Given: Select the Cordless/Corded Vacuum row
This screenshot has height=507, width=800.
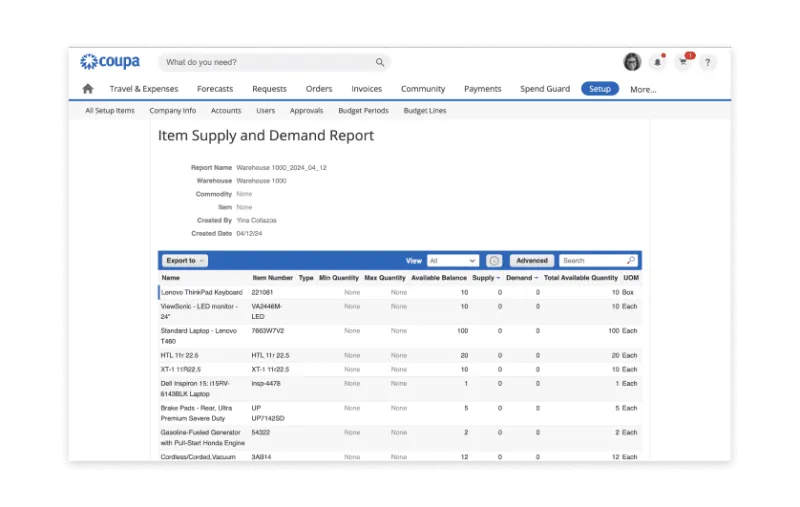Looking at the screenshot, I should [399, 457].
